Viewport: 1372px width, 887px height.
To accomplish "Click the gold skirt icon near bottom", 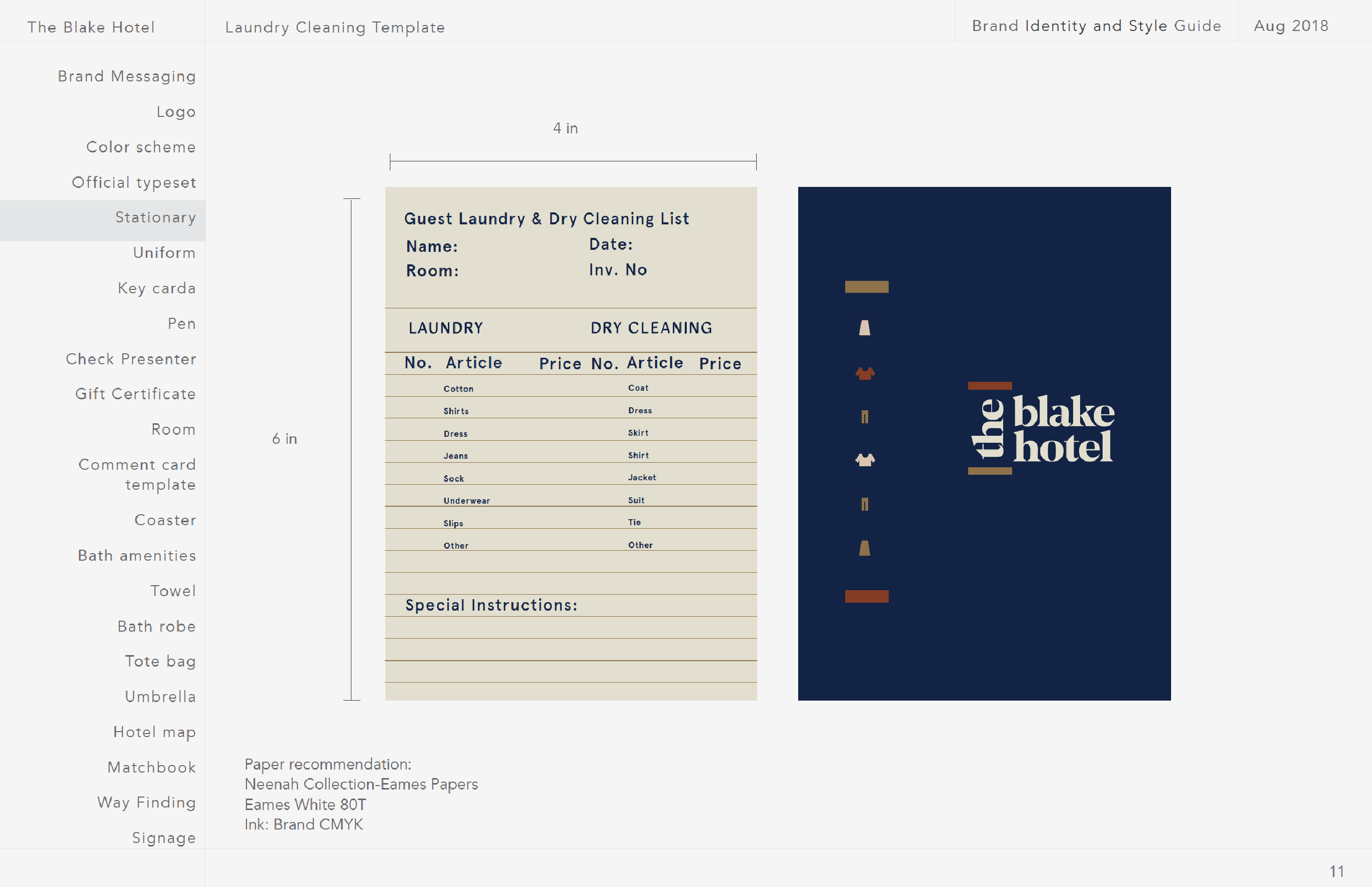I will point(865,548).
